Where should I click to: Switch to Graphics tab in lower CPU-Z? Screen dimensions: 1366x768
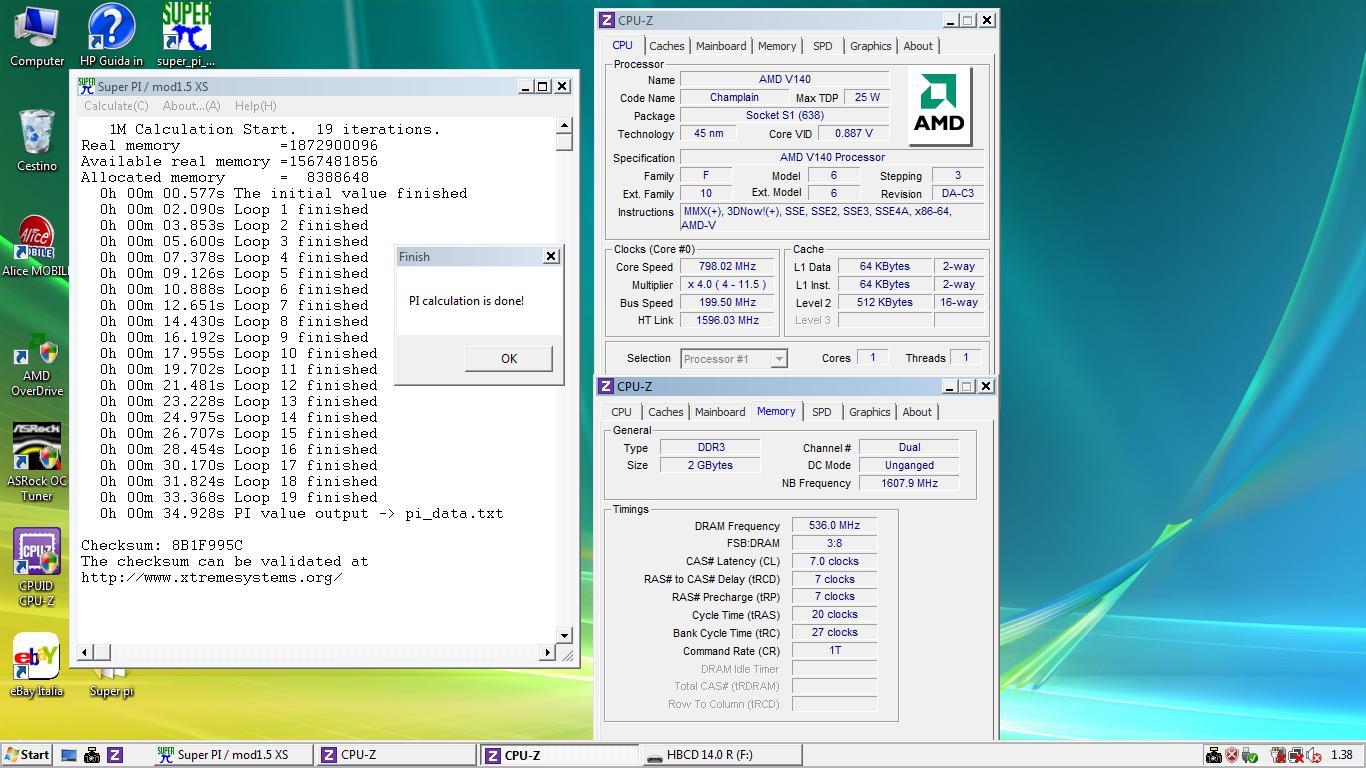869,412
